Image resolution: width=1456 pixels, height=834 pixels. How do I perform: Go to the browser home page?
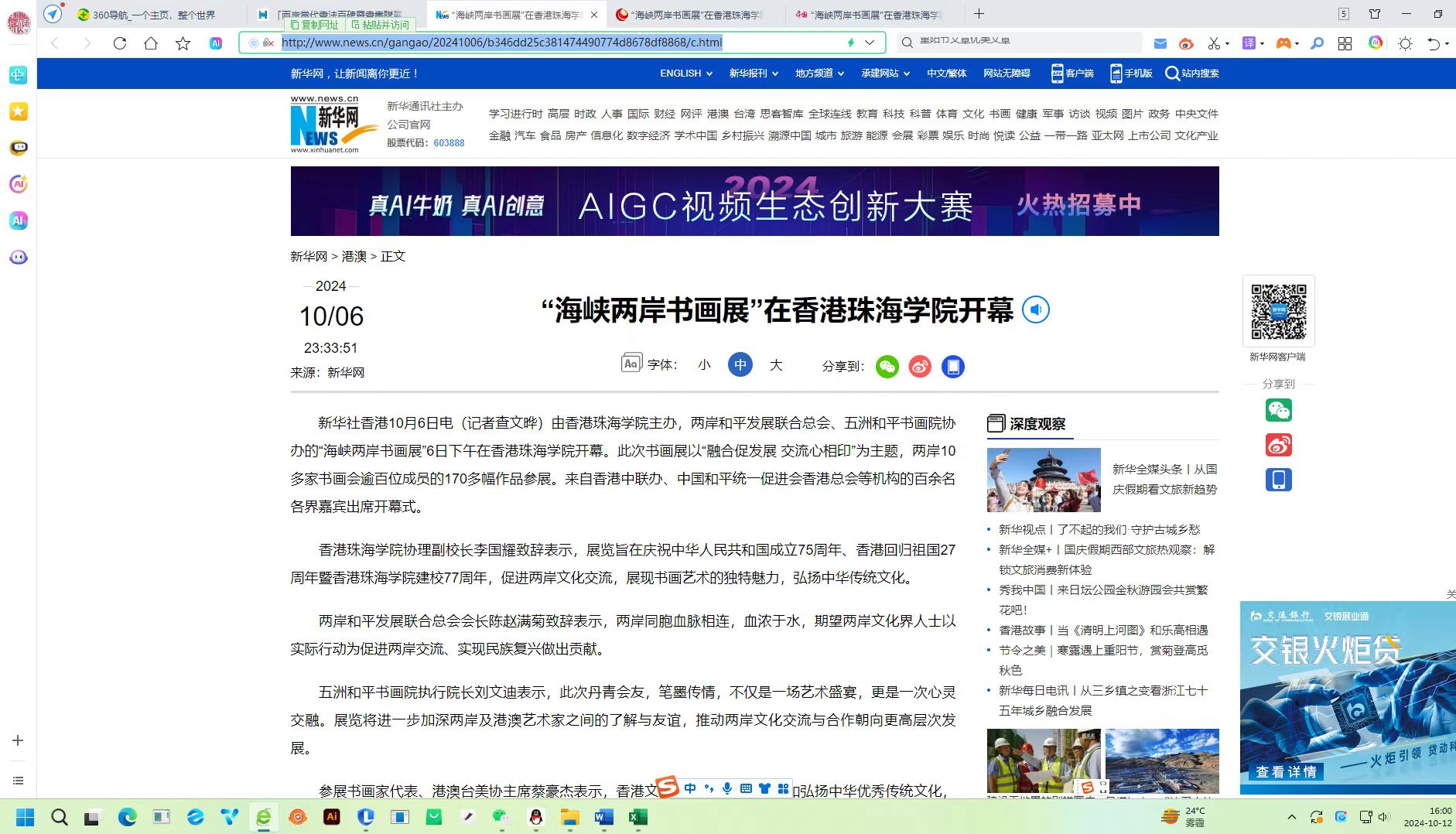point(151,43)
